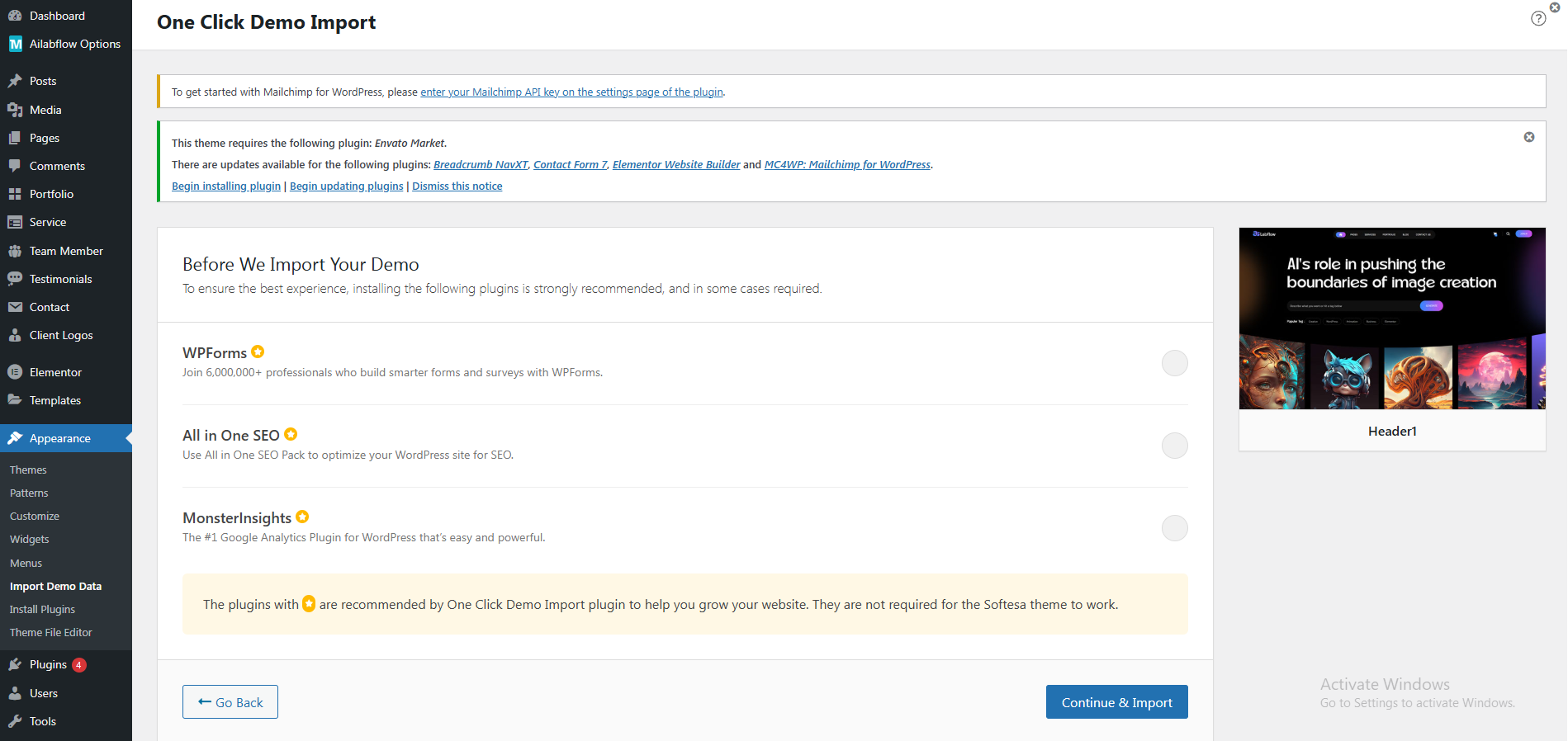Open the help question mark icon
Viewport: 1568px width, 741px height.
(x=1538, y=18)
